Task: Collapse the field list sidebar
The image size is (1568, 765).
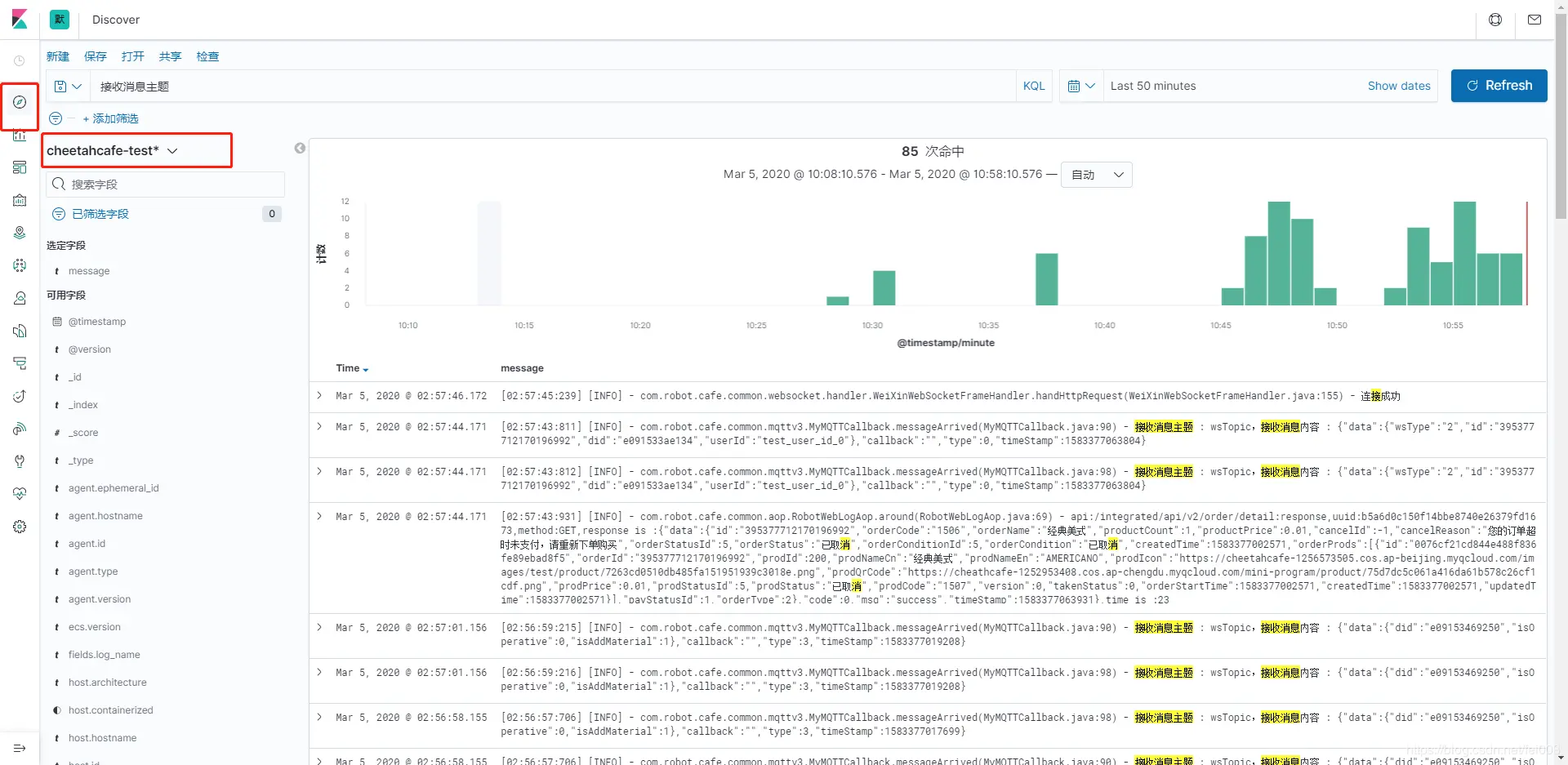Action: [300, 148]
